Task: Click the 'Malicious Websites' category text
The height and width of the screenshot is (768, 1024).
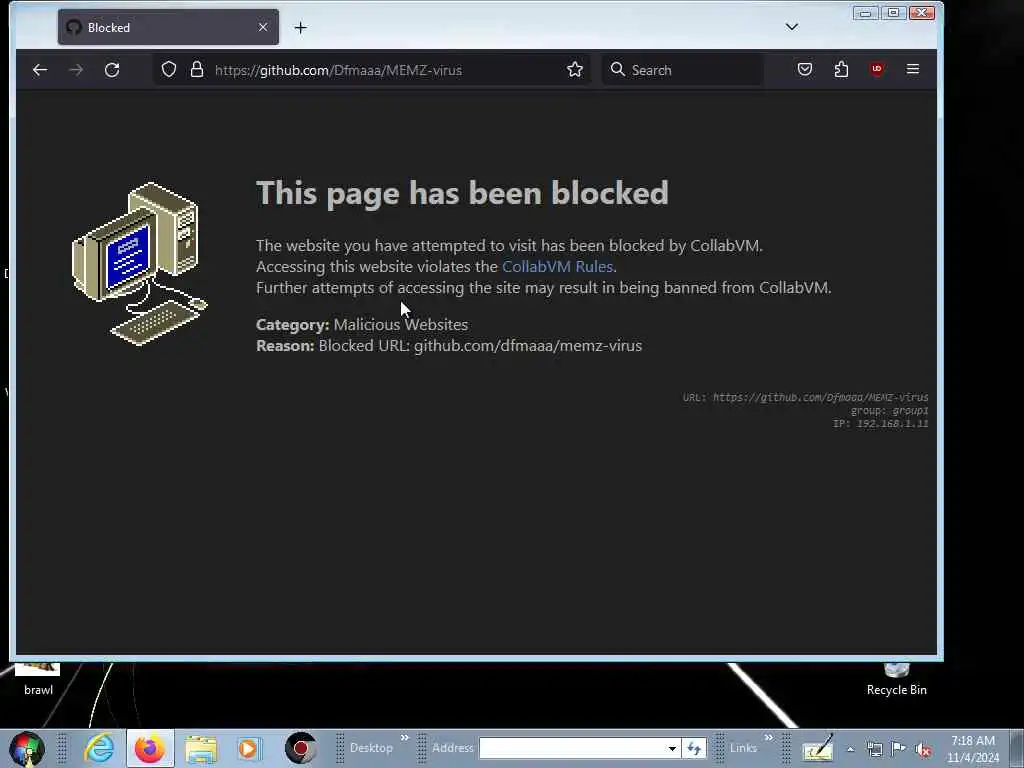Action: pyautogui.click(x=400, y=325)
